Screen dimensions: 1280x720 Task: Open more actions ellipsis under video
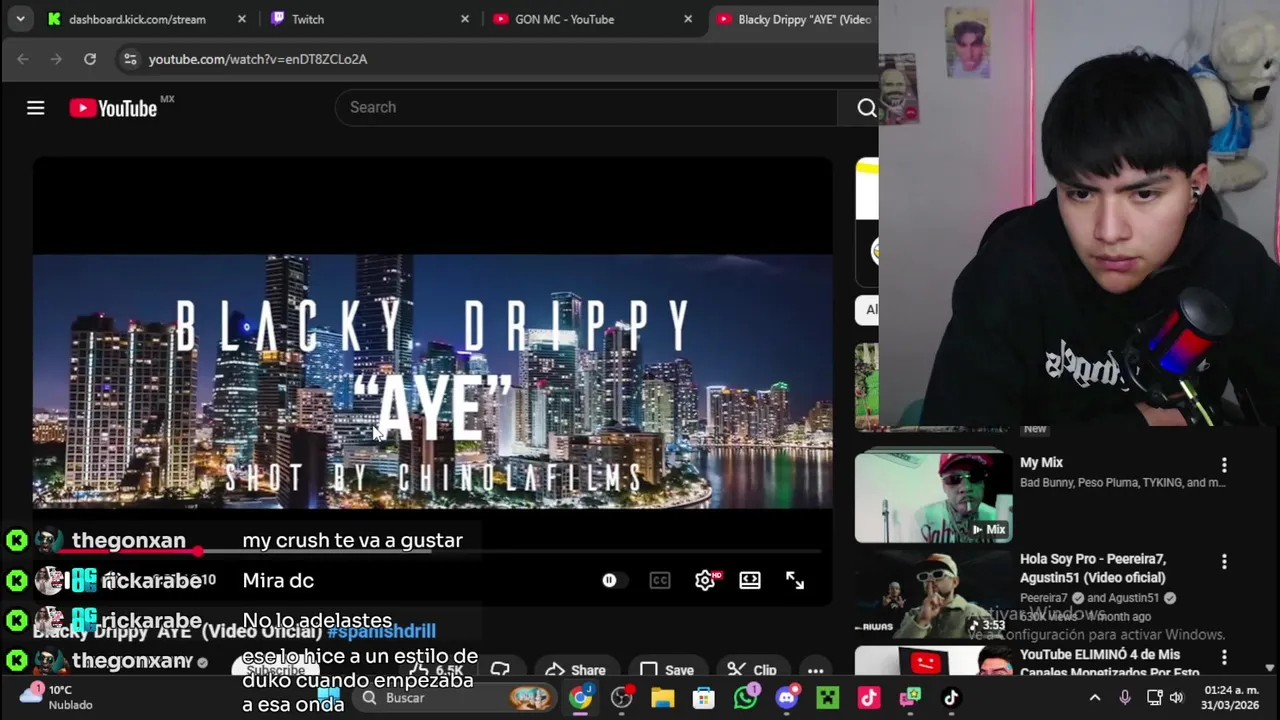click(x=816, y=670)
